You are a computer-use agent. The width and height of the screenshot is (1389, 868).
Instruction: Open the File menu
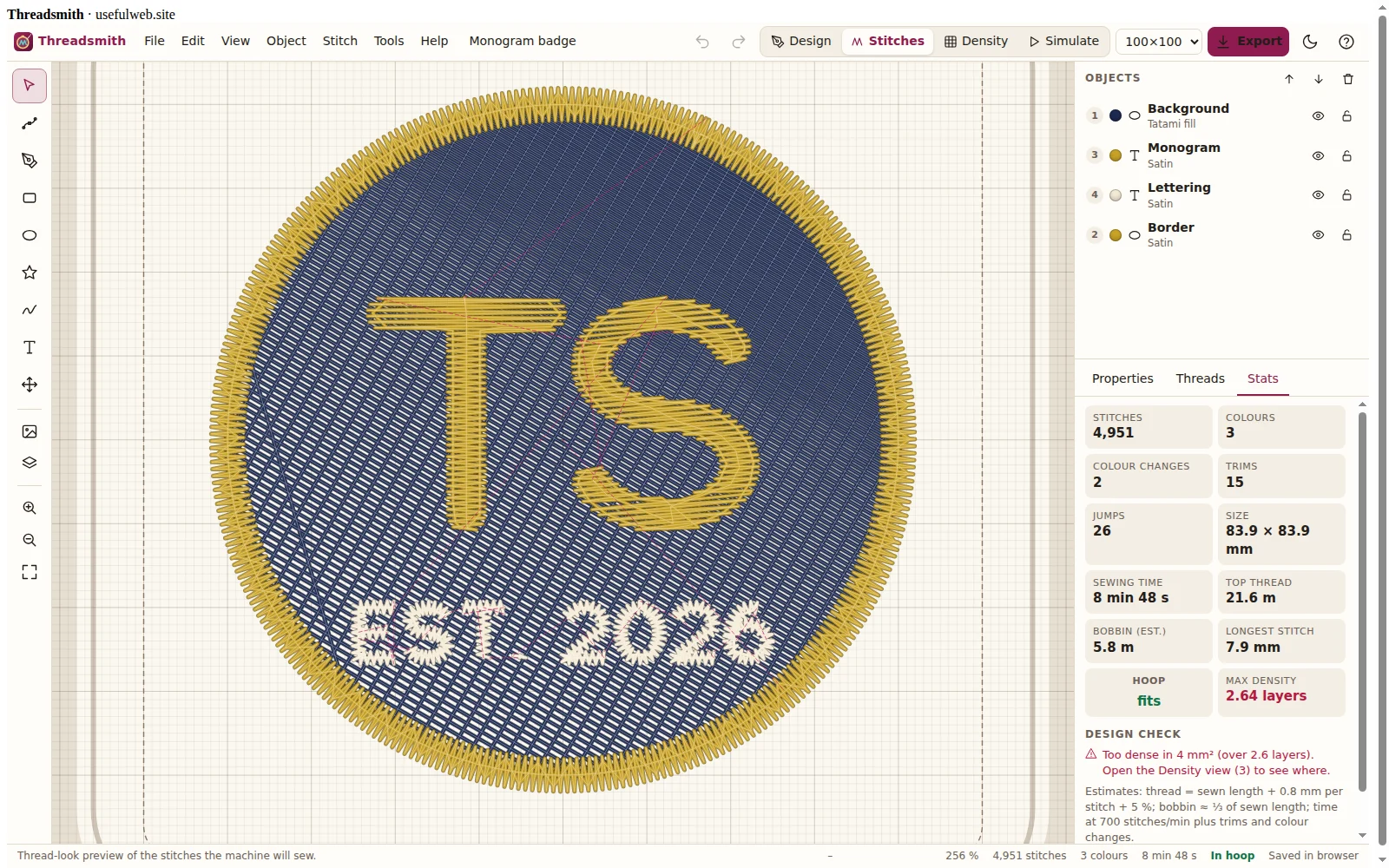(155, 41)
